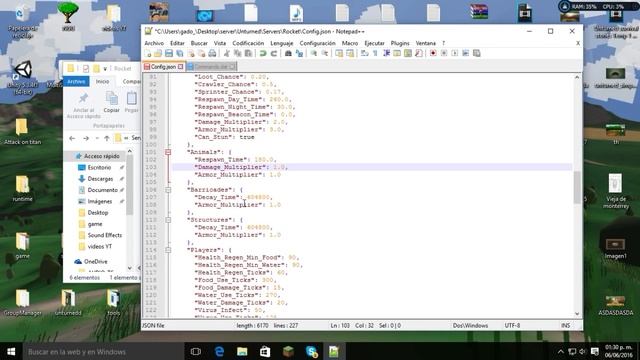Click the Task View taskbar button

(196, 351)
